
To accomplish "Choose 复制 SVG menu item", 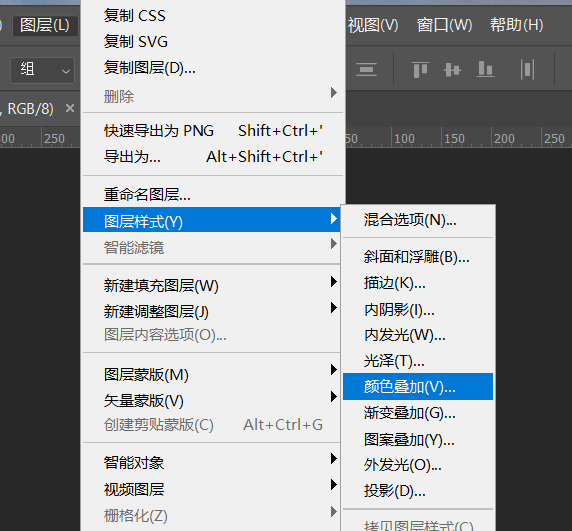I will click(213, 42).
